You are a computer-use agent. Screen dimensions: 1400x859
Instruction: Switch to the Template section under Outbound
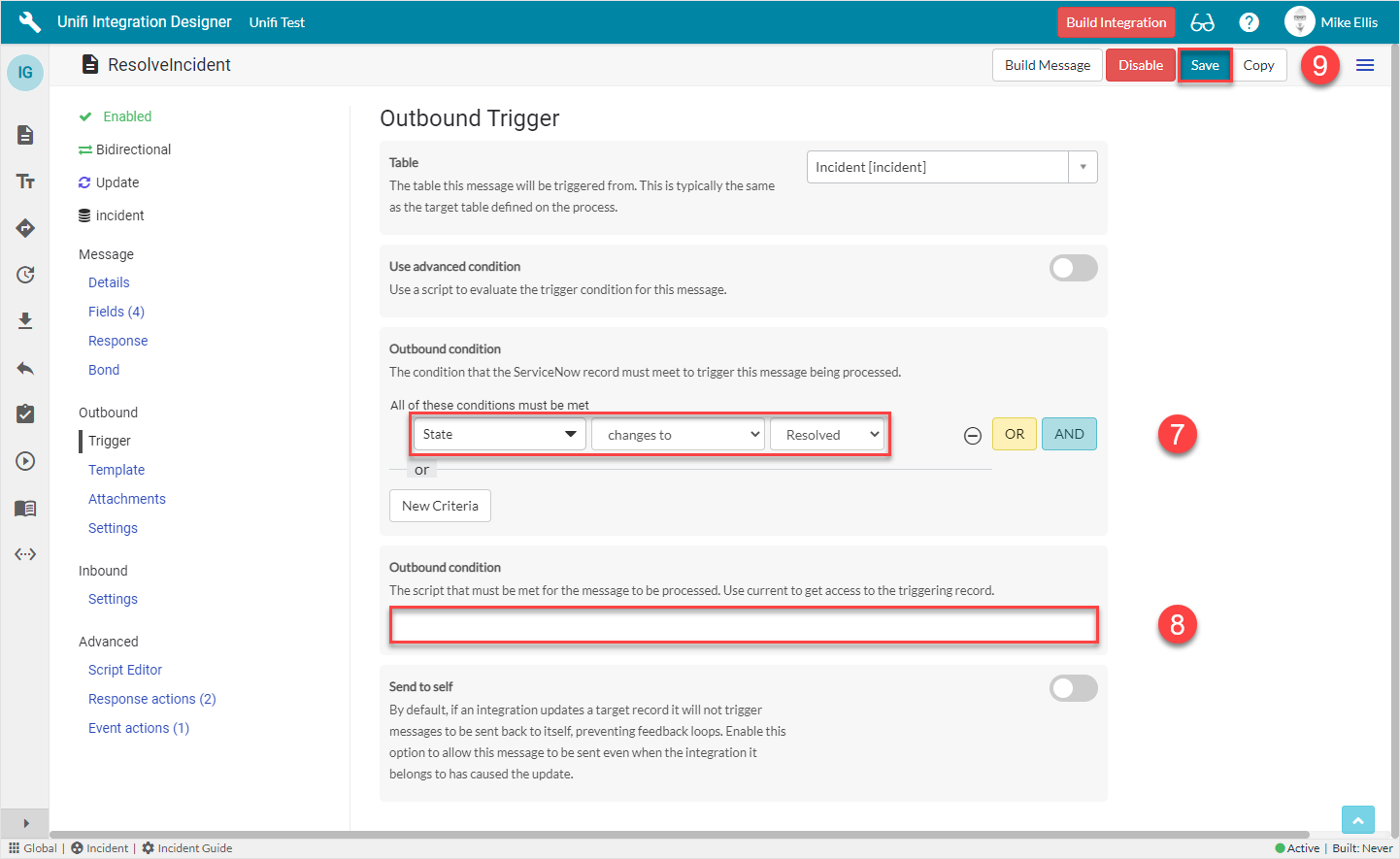tap(116, 469)
